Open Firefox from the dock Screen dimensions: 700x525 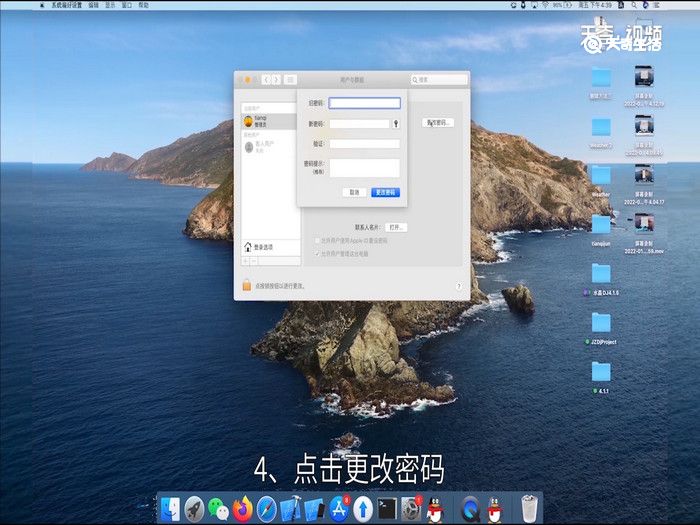click(242, 509)
